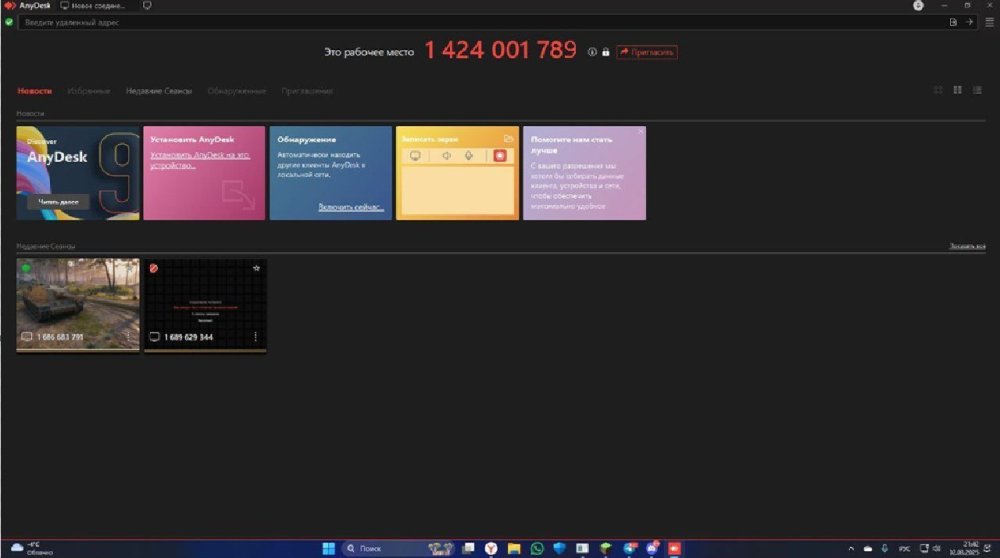The height and width of the screenshot is (558, 1000).
Task: Click the AnyDesk taskbar icon
Action: [674, 548]
